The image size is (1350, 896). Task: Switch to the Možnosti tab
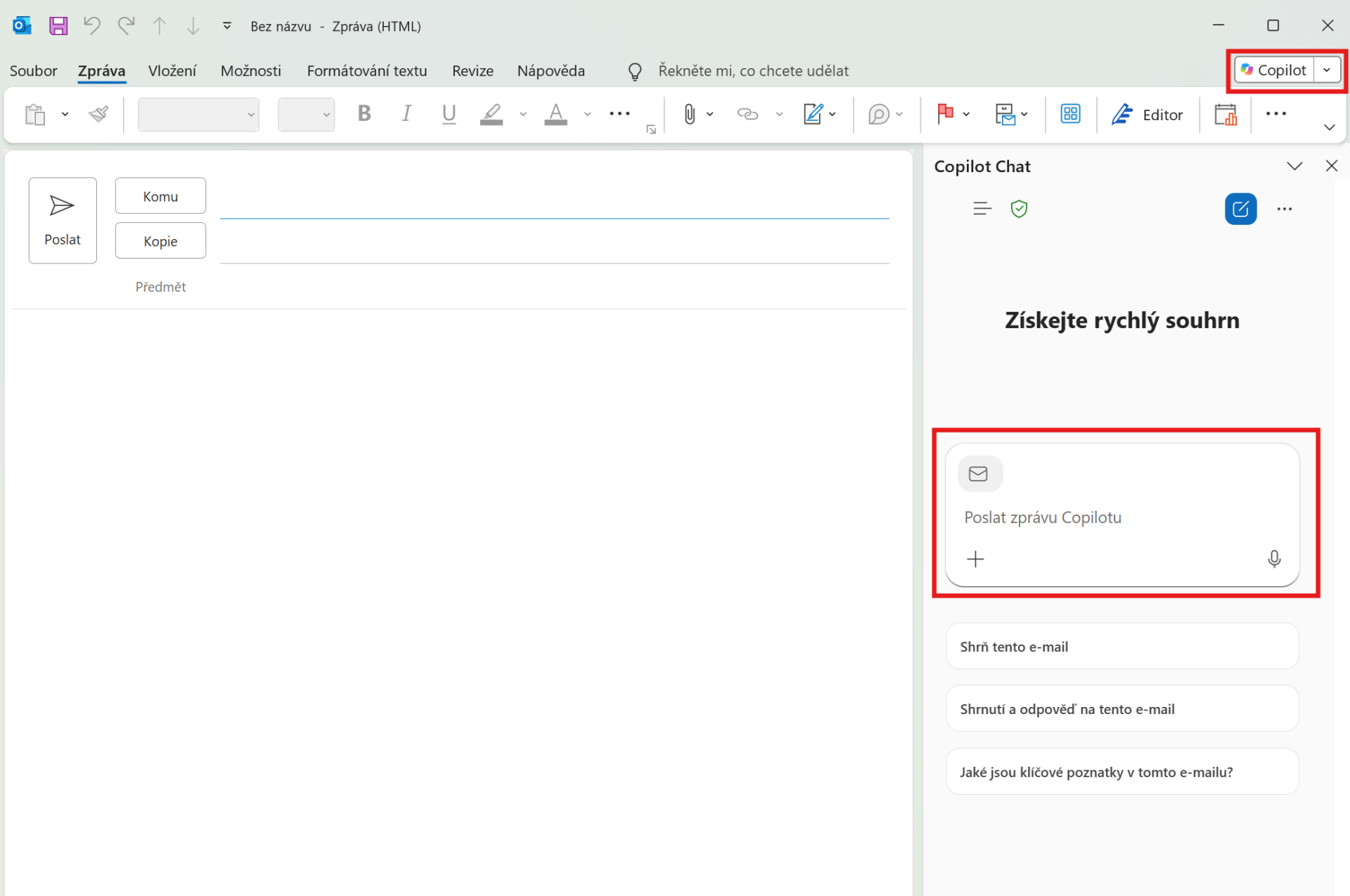coord(250,70)
